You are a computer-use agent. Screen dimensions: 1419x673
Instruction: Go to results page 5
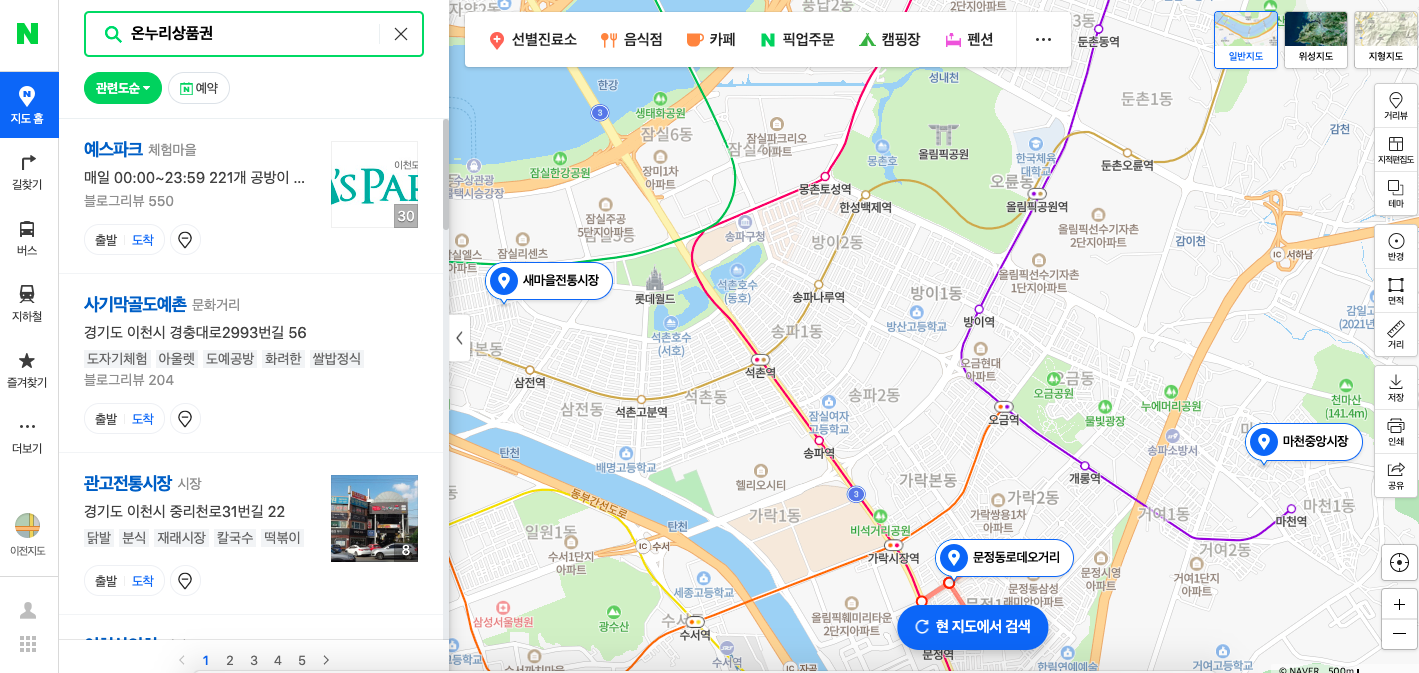pos(302,660)
